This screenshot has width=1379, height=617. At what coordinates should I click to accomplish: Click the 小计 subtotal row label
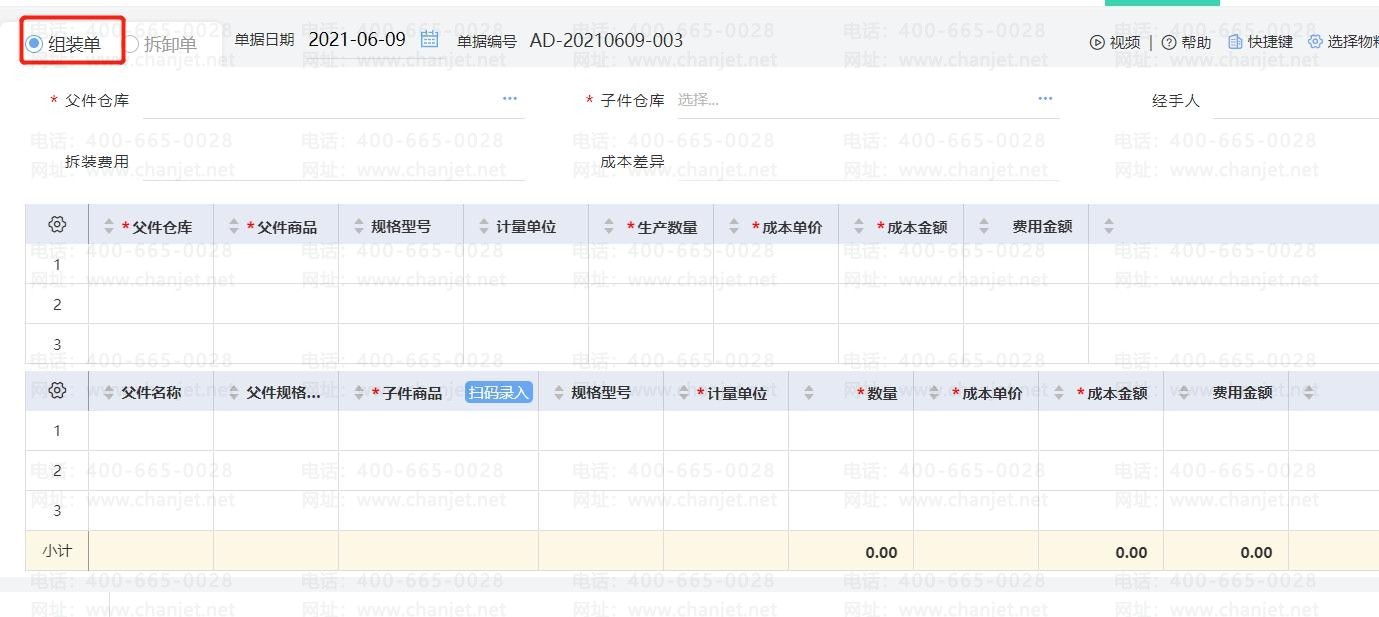[57, 551]
